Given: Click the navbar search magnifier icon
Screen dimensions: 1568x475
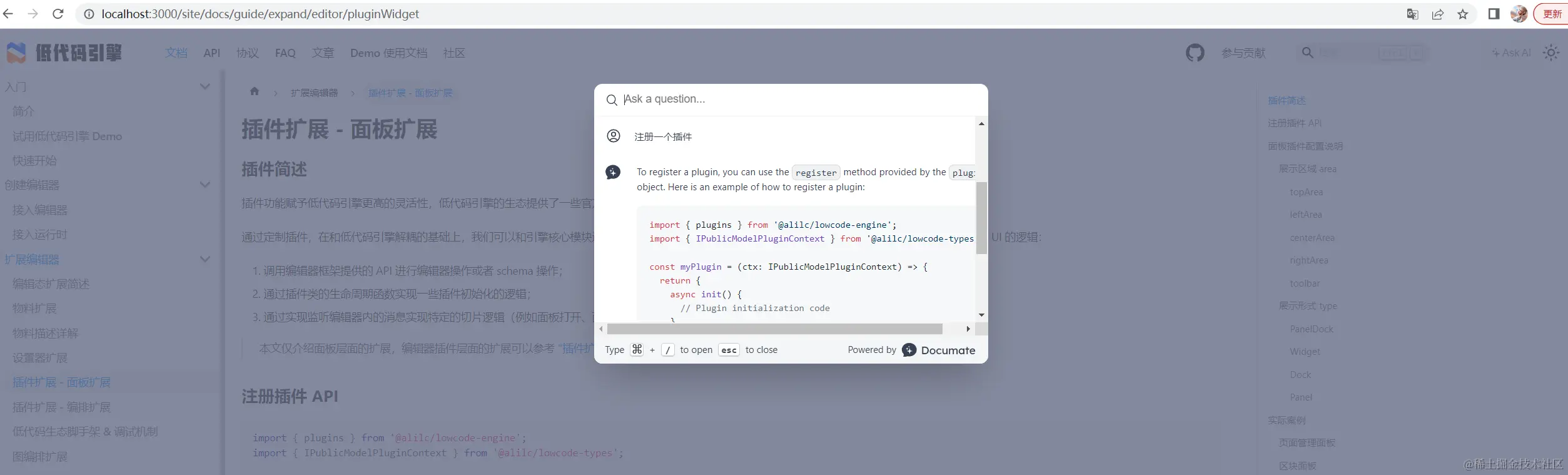Looking at the screenshot, I should pos(1307,53).
